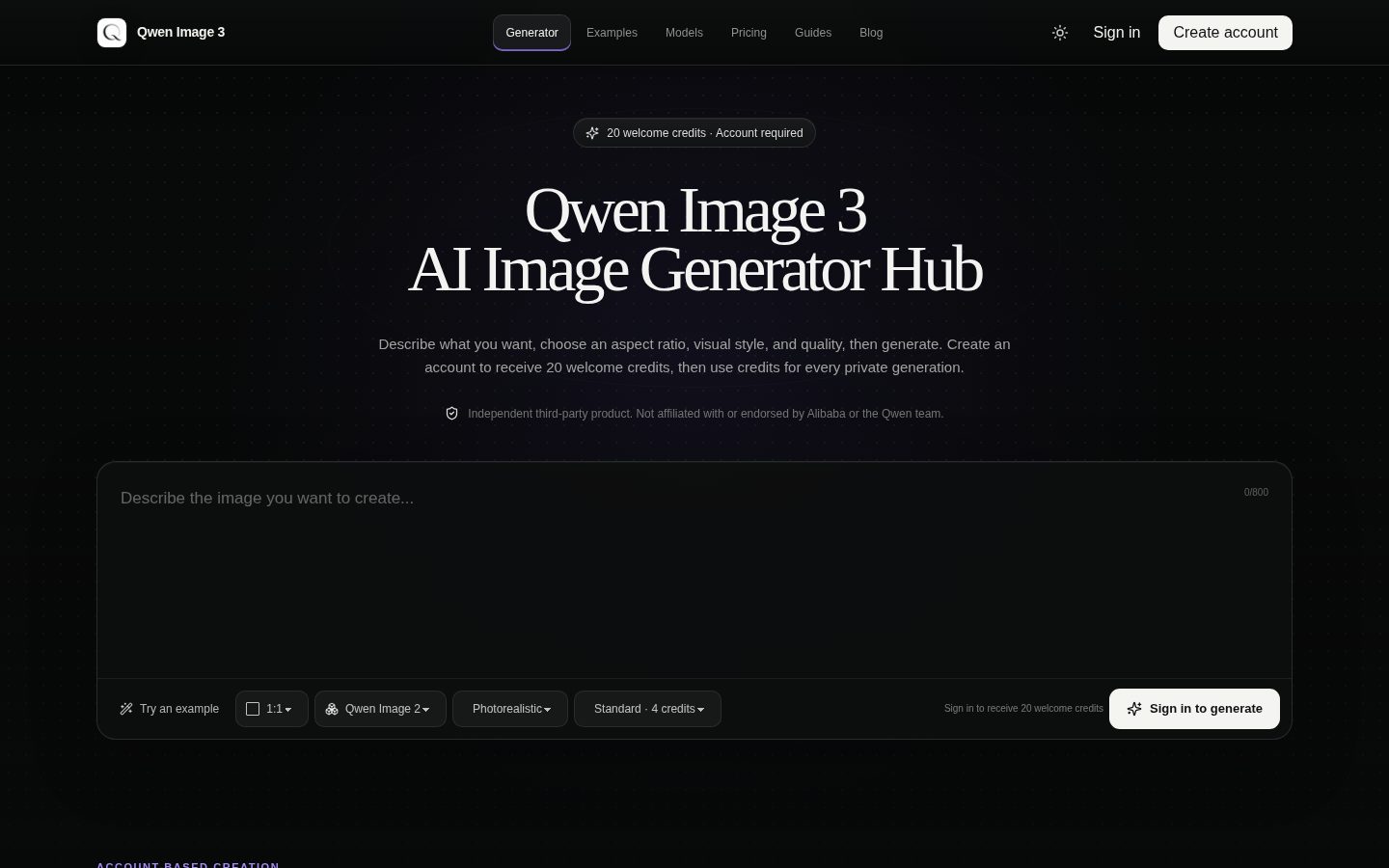Focus the image description prompt field
The image size is (1389, 868).
694,570
